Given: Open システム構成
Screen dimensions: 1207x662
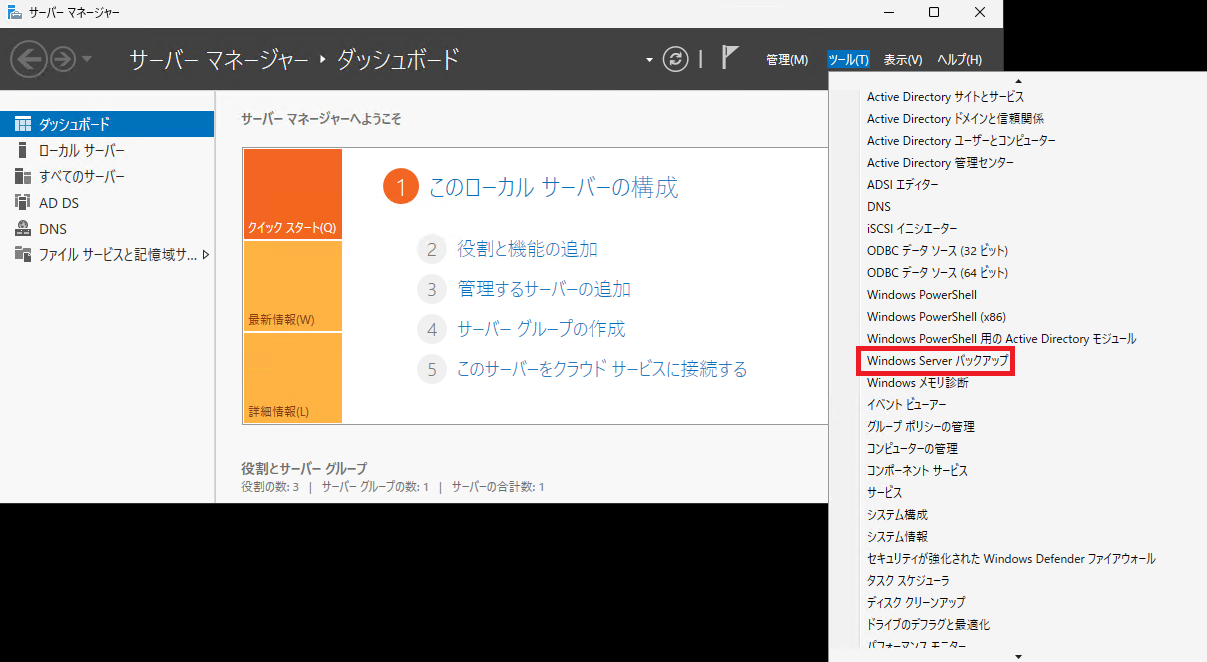Looking at the screenshot, I should coord(897,515).
